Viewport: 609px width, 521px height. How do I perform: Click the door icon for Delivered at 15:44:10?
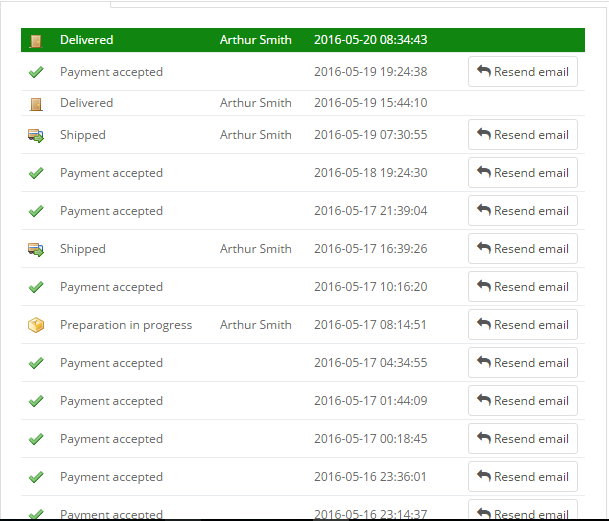36,104
